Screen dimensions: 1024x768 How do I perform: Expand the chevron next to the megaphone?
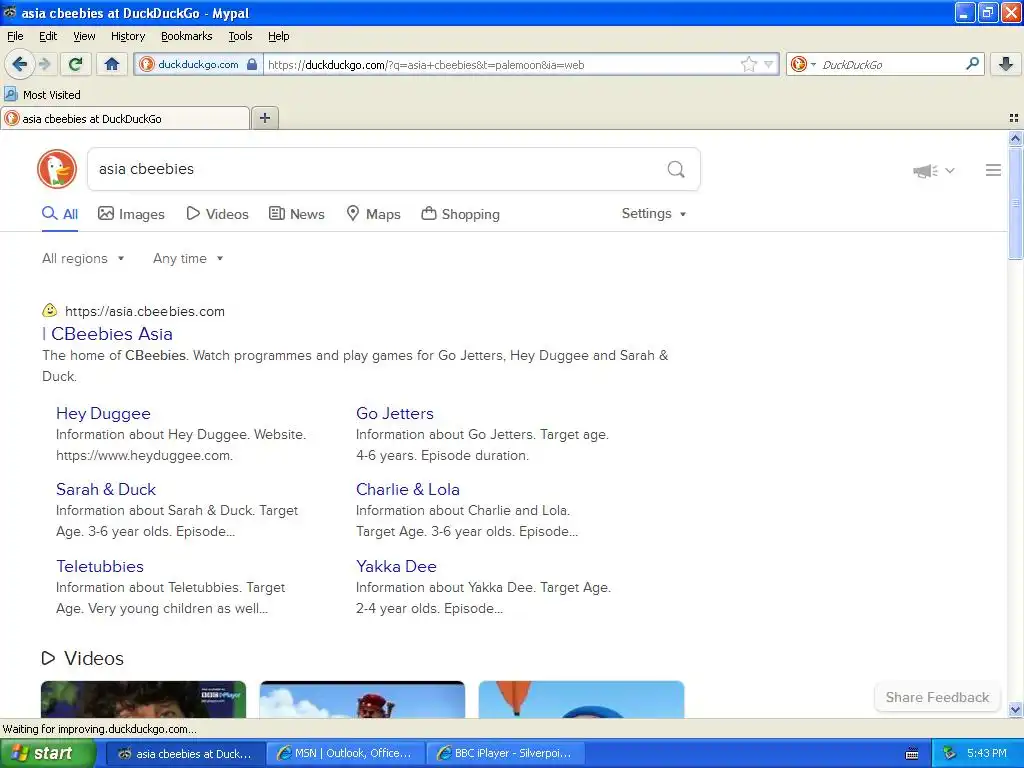click(x=950, y=171)
